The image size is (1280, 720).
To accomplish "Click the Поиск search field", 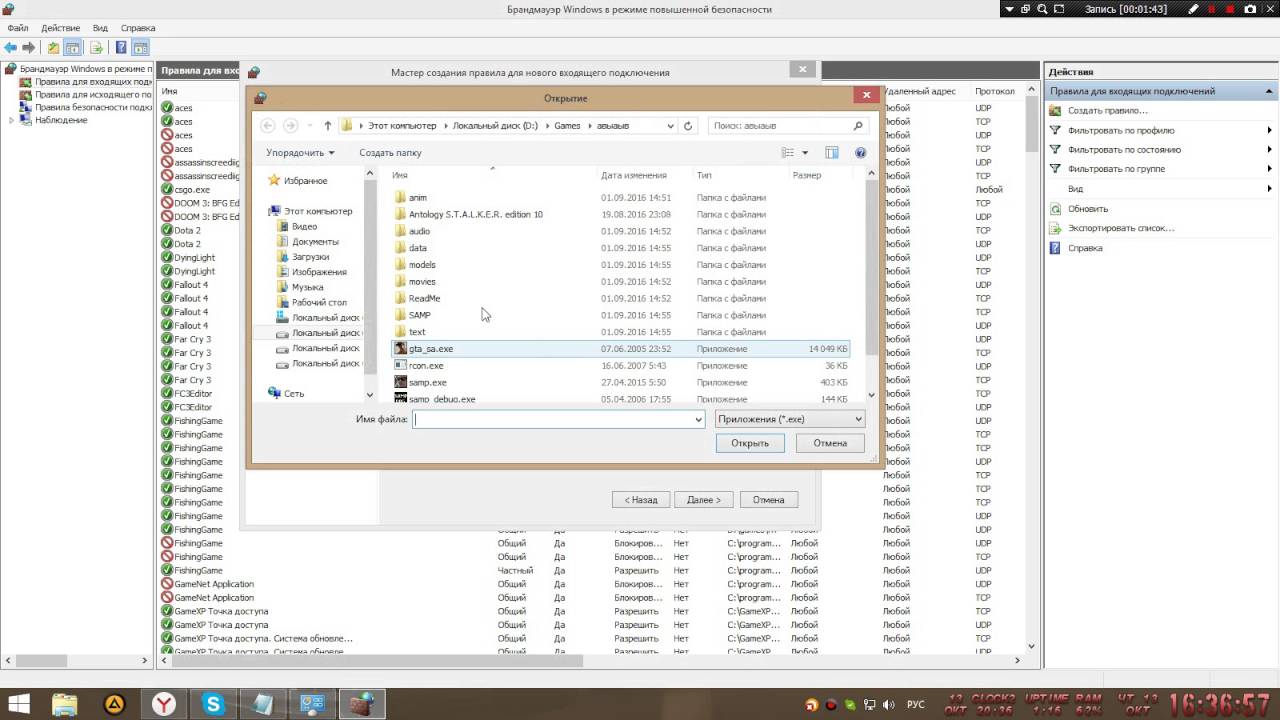I will (x=787, y=126).
